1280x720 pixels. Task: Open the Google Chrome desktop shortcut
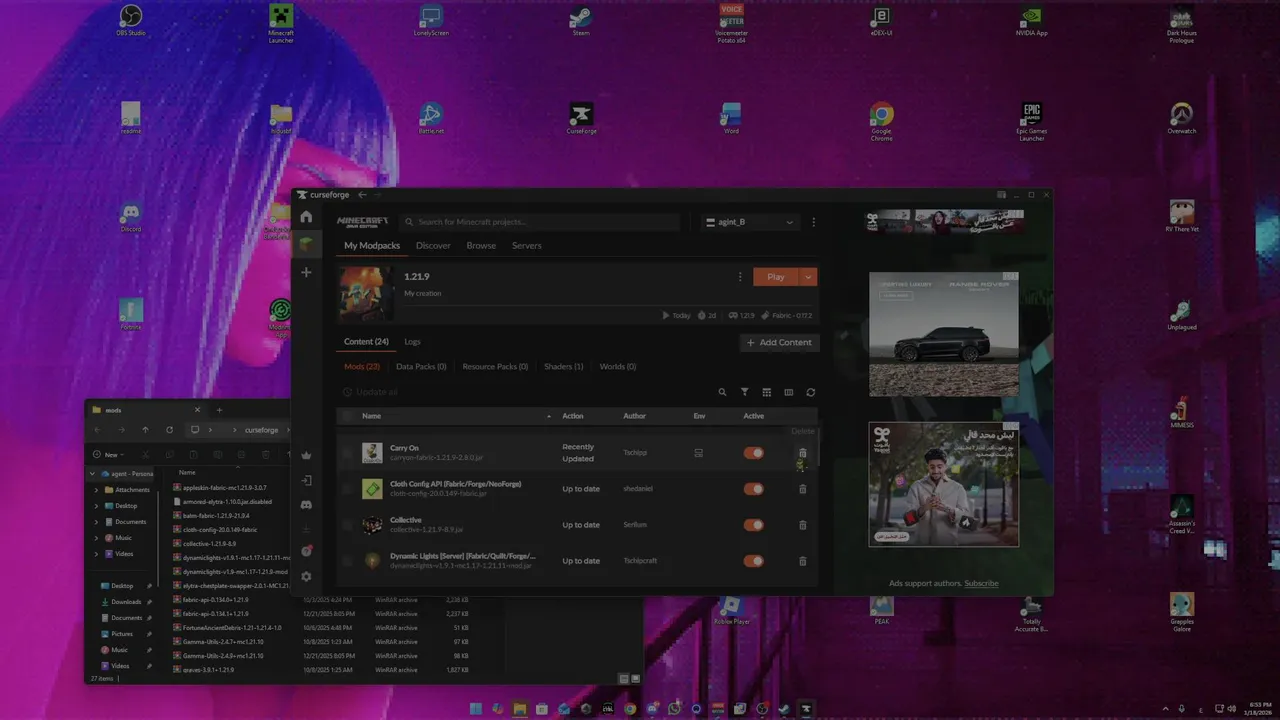881,121
